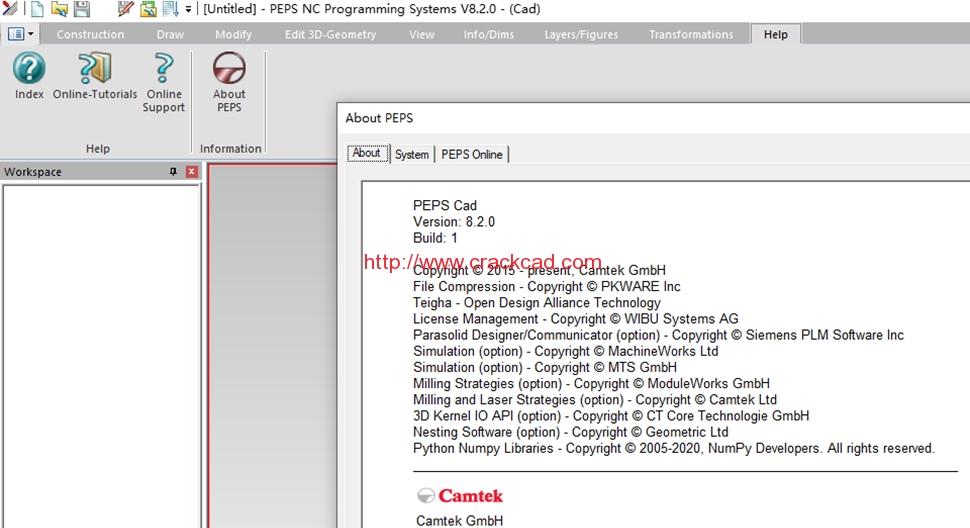Switch to Info/Dims tab
This screenshot has width=970, height=528.
(489, 35)
